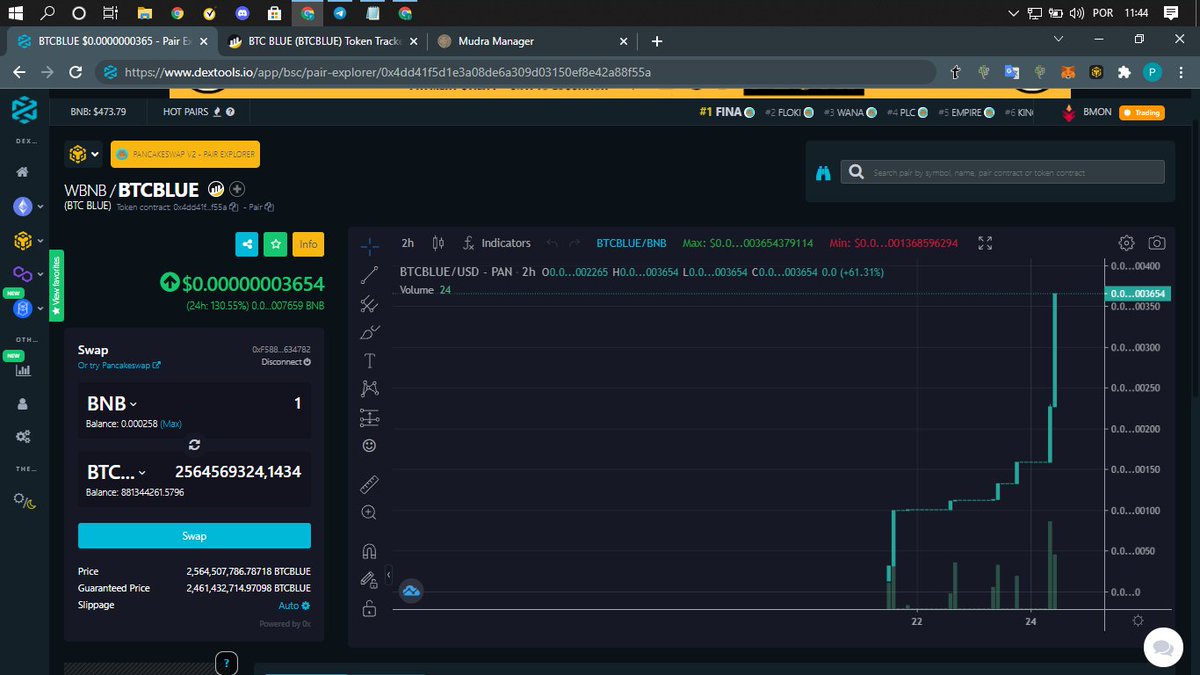Click the binoculars icon beside the search box
Screen dimensions: 1200x675
[x=823, y=173]
